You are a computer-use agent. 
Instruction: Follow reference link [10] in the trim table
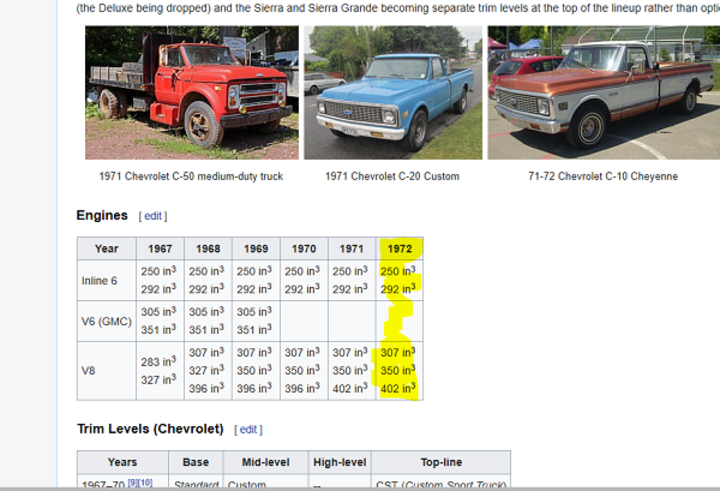pyautogui.click(x=145, y=483)
